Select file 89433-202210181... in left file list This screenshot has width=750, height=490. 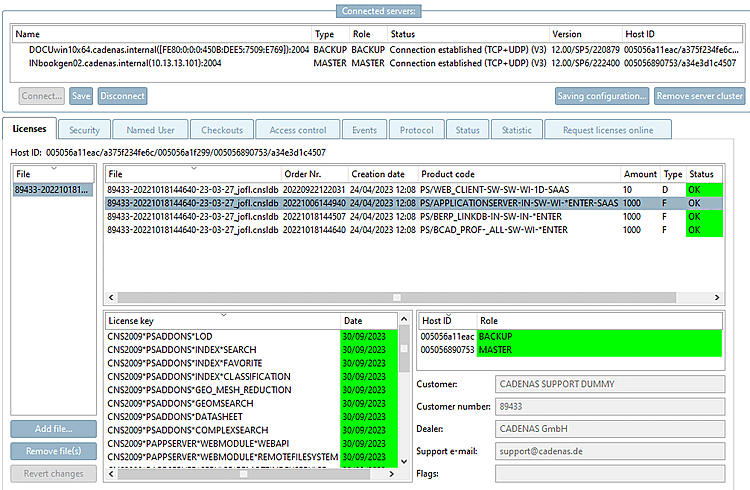pyautogui.click(x=53, y=189)
